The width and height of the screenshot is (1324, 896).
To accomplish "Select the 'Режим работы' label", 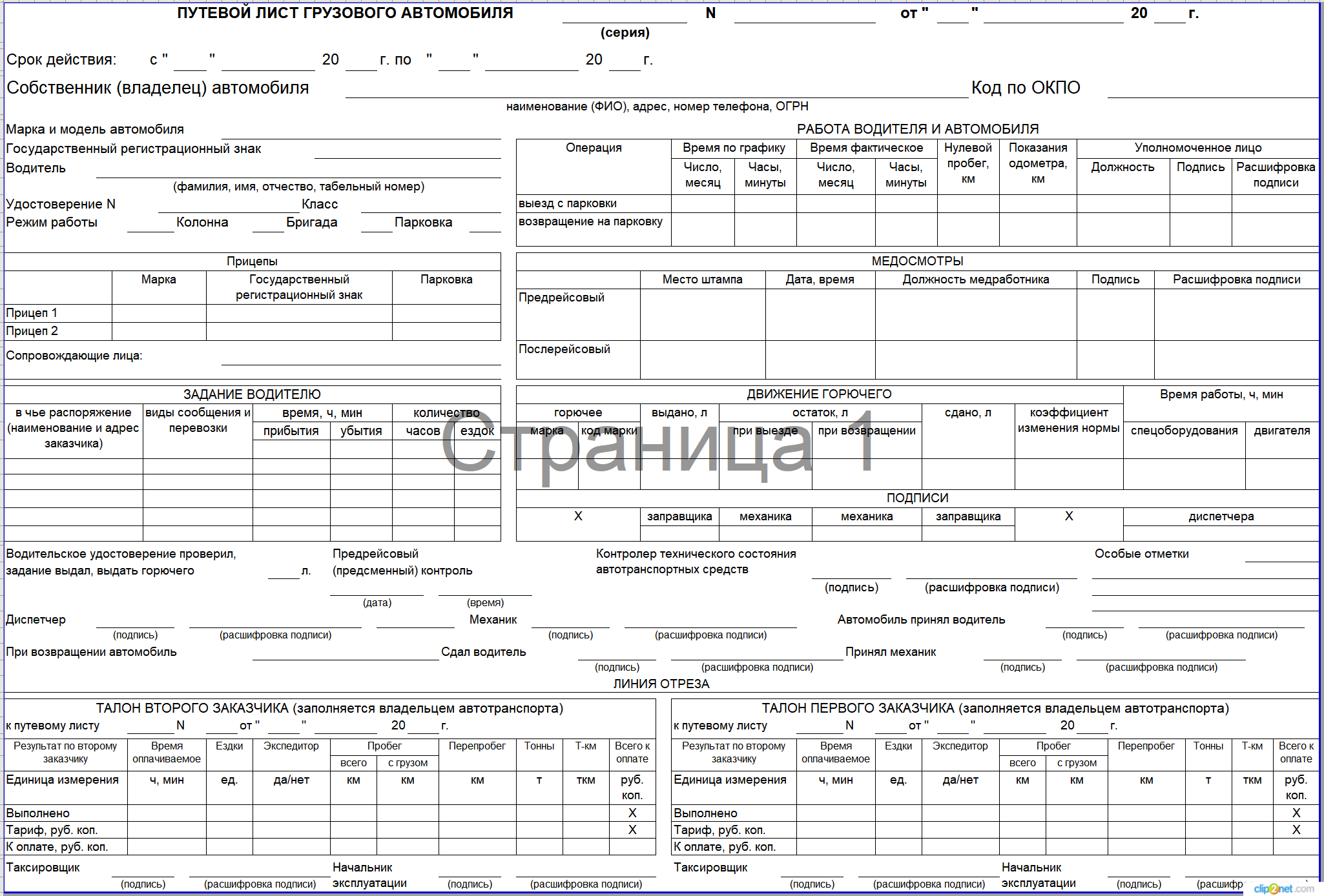I will [52, 222].
